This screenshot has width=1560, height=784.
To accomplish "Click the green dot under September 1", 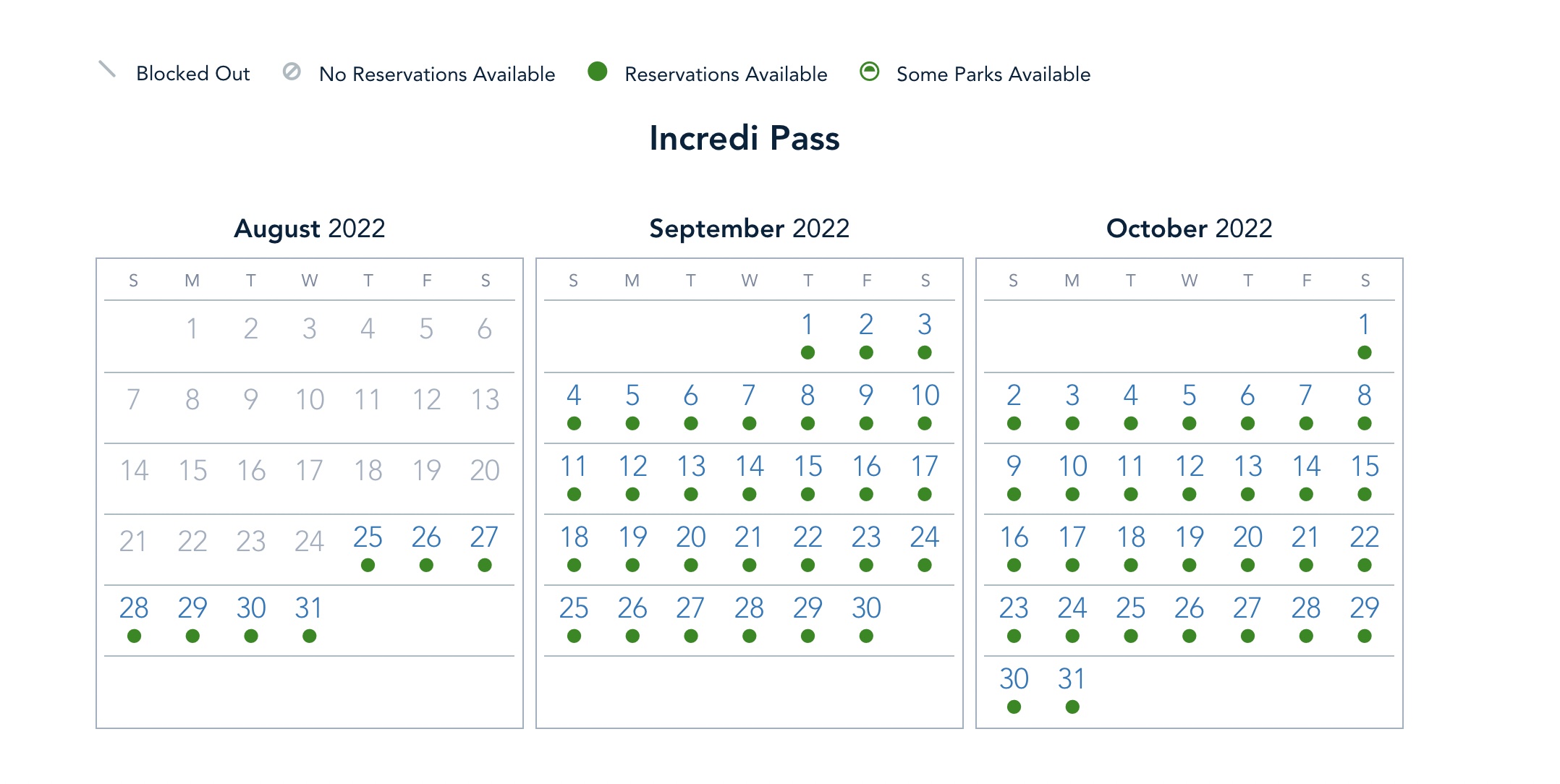I will (x=807, y=352).
